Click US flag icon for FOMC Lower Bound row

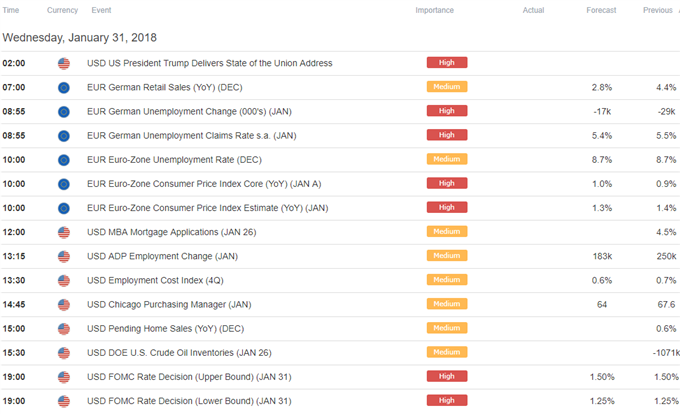tap(64, 401)
